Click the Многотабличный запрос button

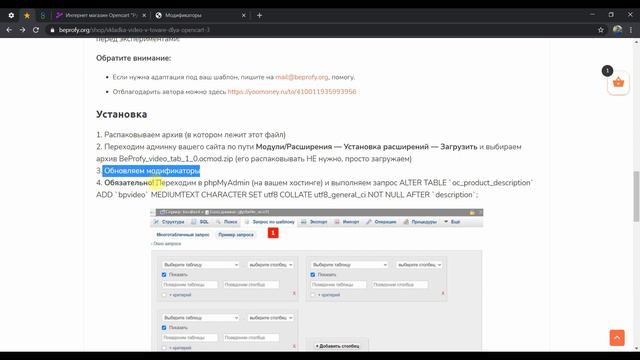coord(183,235)
